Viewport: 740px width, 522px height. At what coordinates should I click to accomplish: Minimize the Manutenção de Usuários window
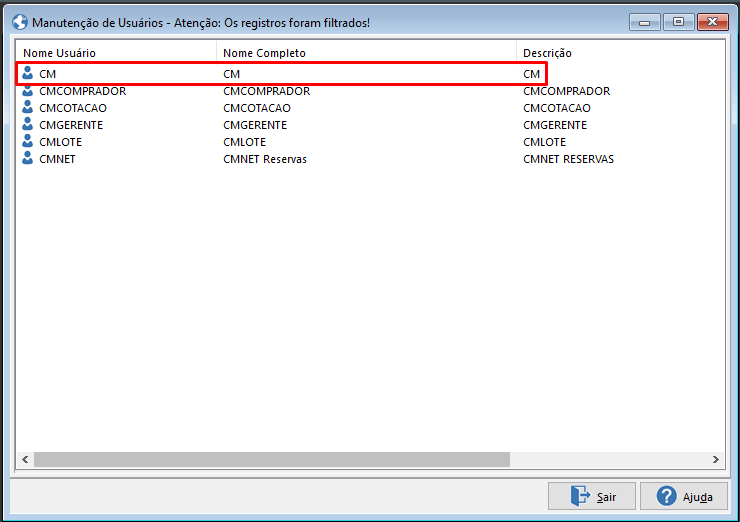(645, 22)
